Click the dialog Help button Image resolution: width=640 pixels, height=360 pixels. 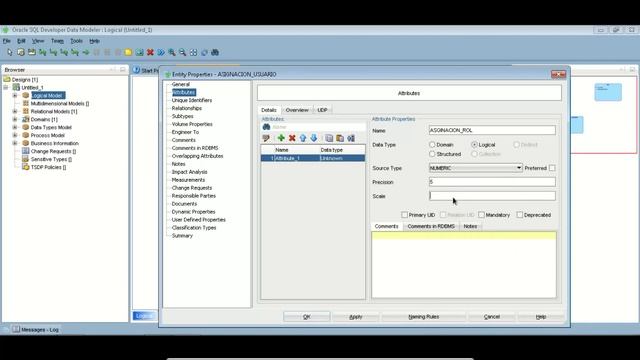point(541,317)
